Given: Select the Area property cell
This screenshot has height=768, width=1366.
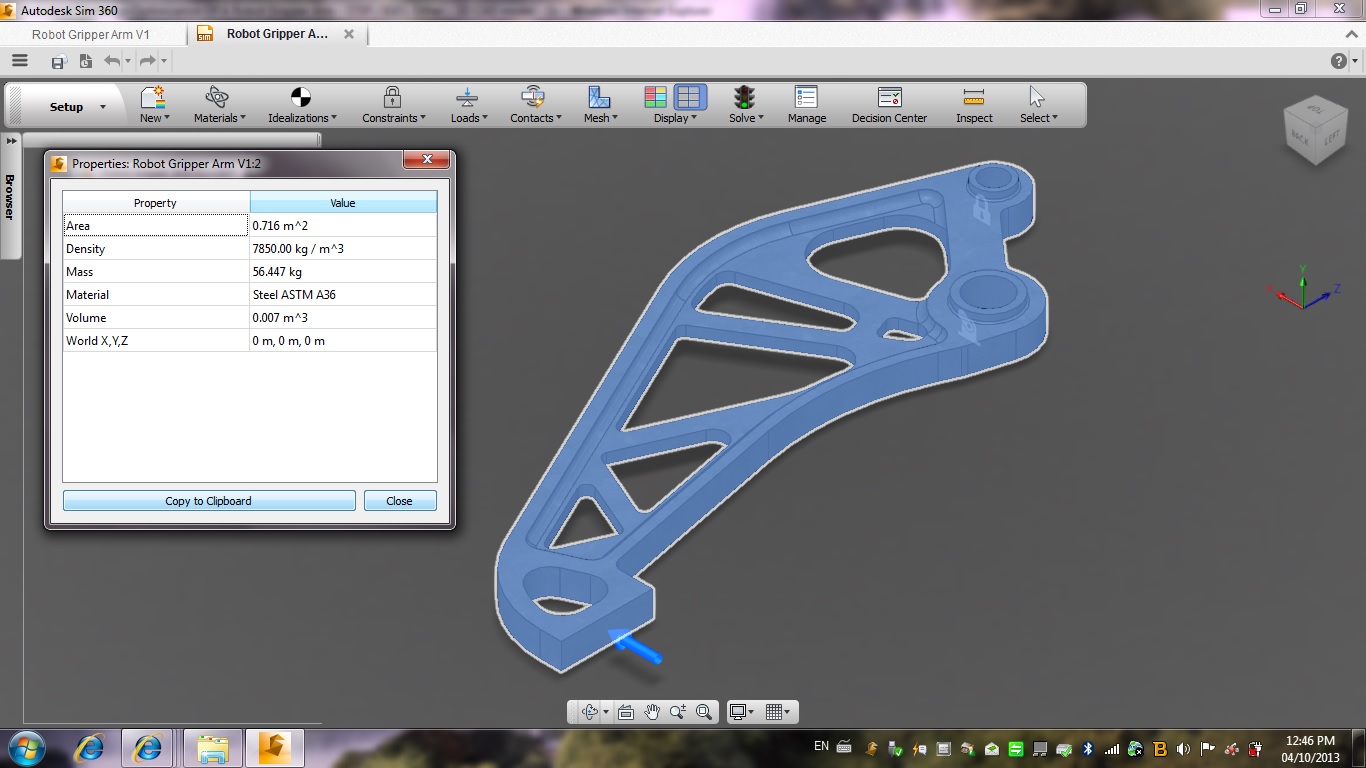Looking at the screenshot, I should pyautogui.click(x=156, y=226).
